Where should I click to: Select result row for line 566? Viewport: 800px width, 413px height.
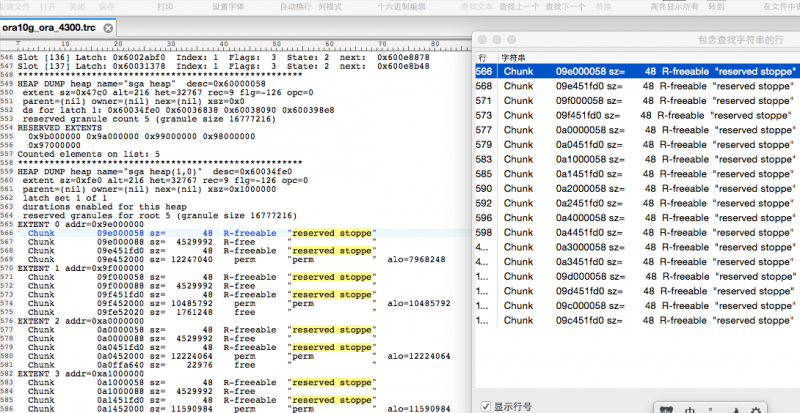638,71
